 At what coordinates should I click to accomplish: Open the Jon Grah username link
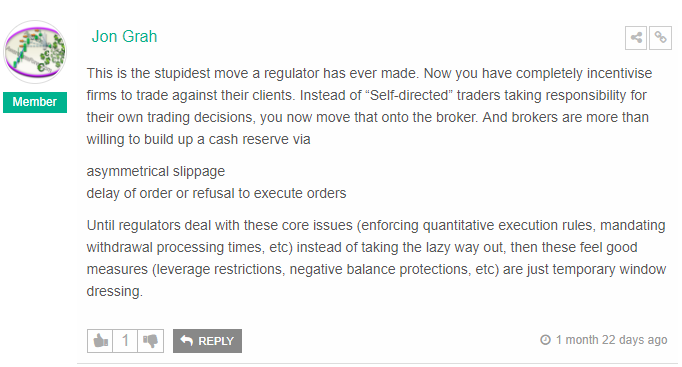[124, 37]
